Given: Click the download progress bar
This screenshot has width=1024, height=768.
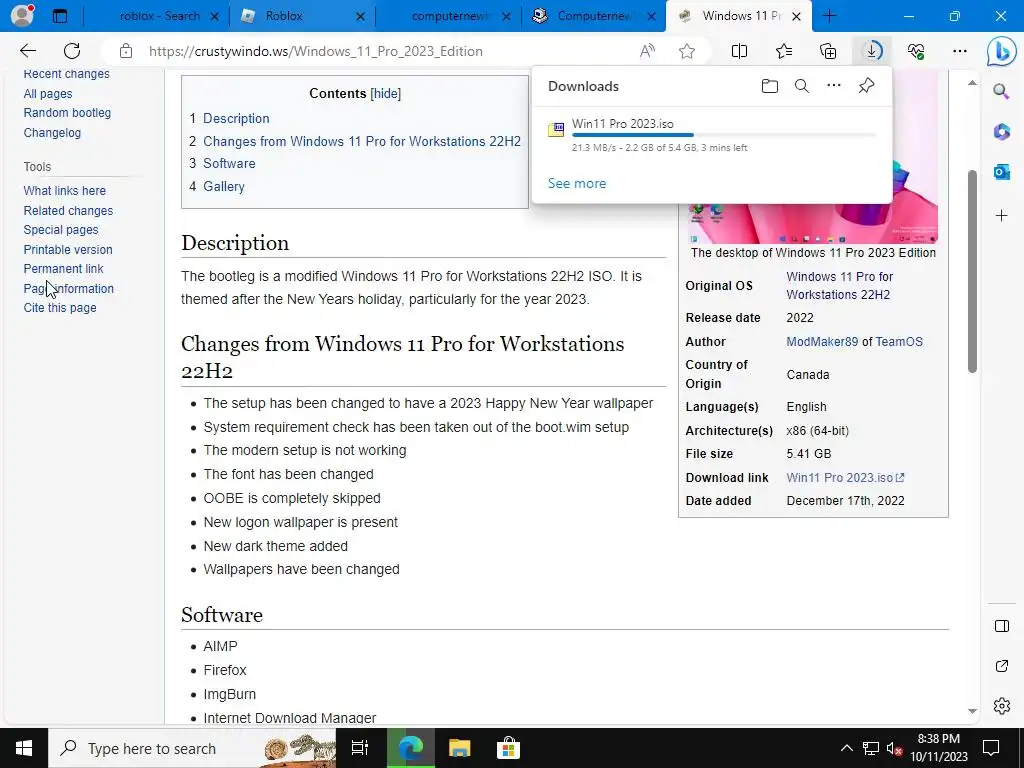Looking at the screenshot, I should point(724,135).
